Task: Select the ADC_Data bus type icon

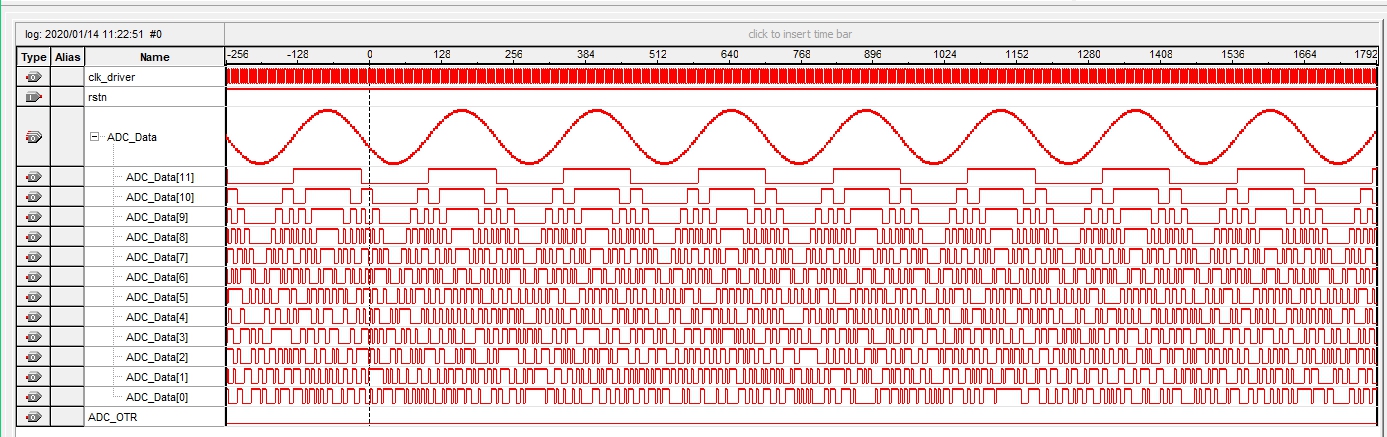Action: click(x=34, y=137)
